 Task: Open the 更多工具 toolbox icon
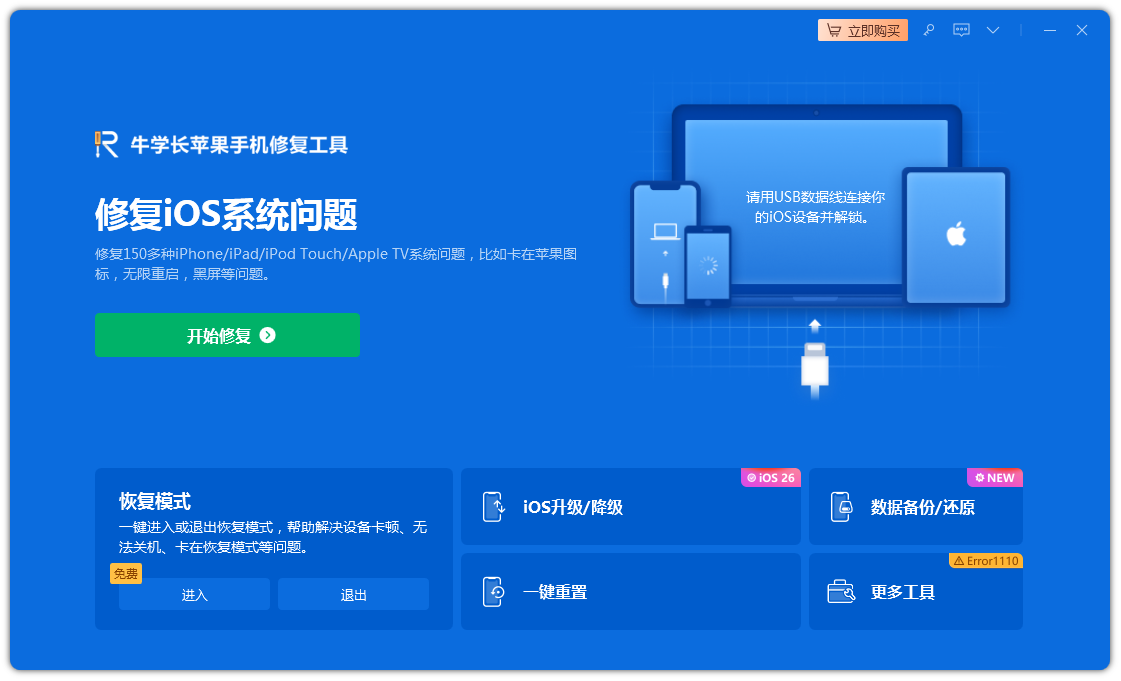point(841,592)
